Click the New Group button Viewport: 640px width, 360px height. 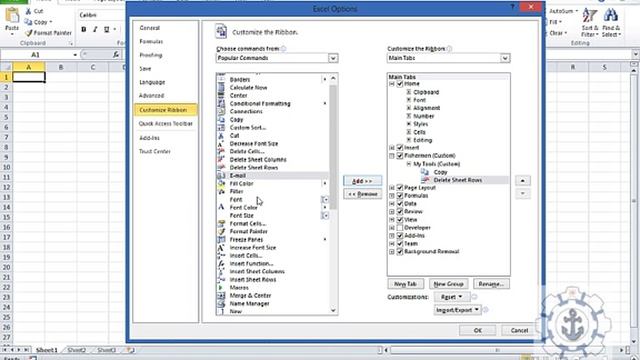(448, 284)
